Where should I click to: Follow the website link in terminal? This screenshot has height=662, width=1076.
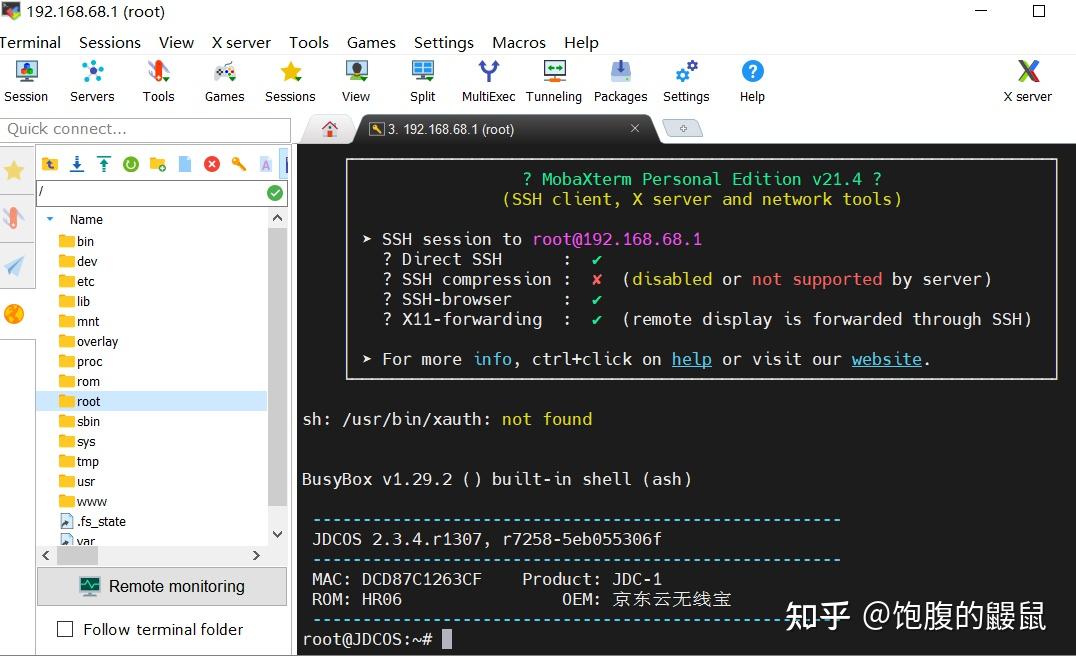click(886, 359)
